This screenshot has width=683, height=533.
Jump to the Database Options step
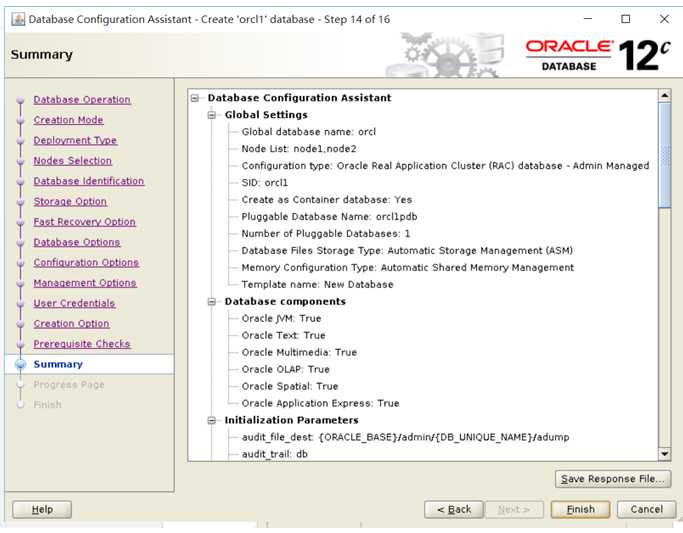[x=77, y=242]
